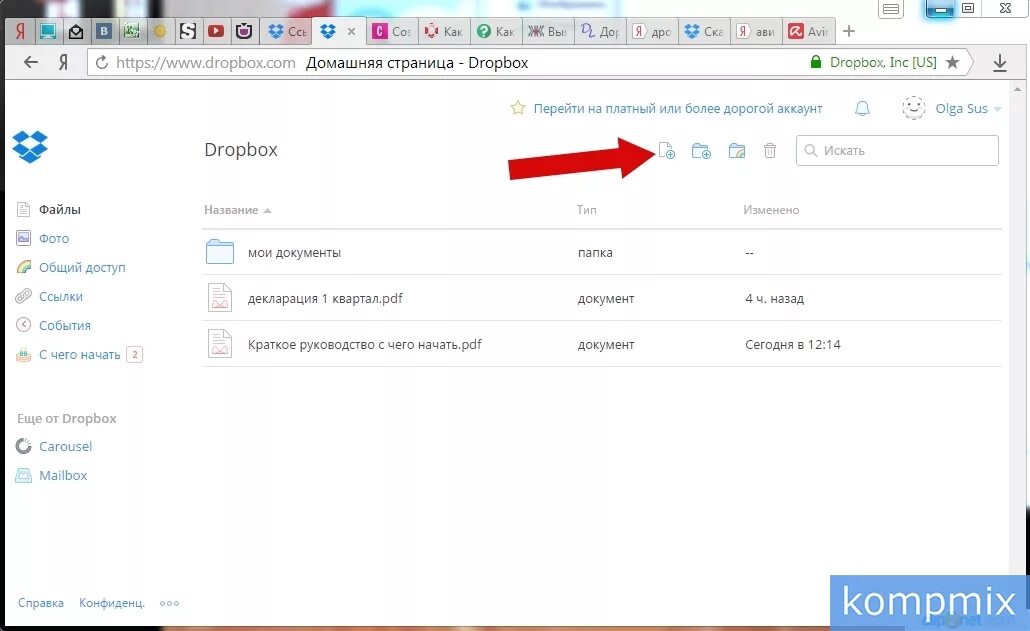Switch to the Дор tab
The height and width of the screenshot is (631, 1030).
(600, 31)
